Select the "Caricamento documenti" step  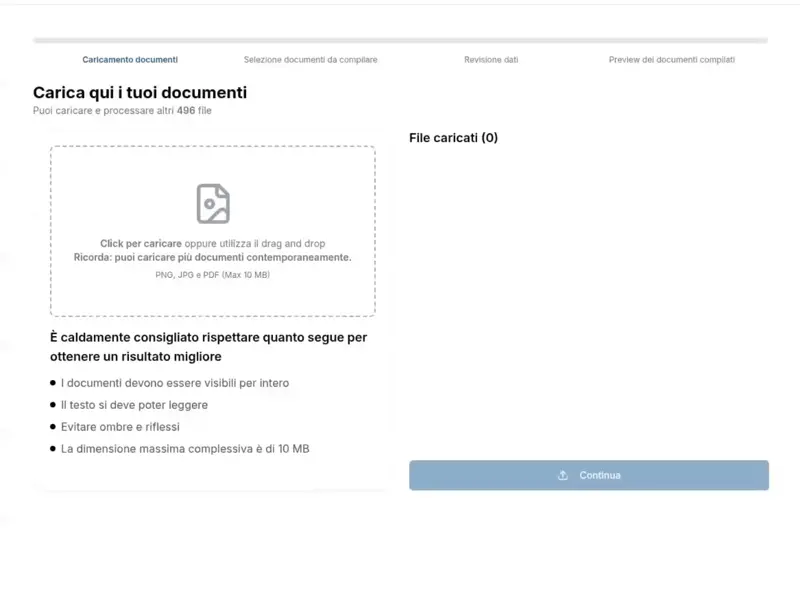(130, 59)
